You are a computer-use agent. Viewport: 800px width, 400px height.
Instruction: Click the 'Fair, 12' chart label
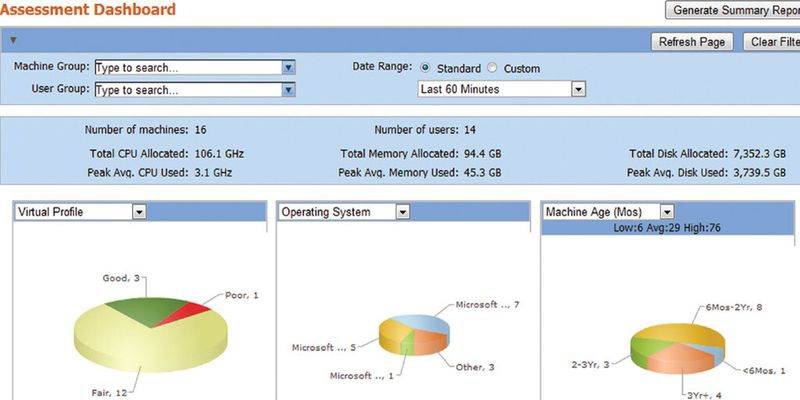(107, 393)
